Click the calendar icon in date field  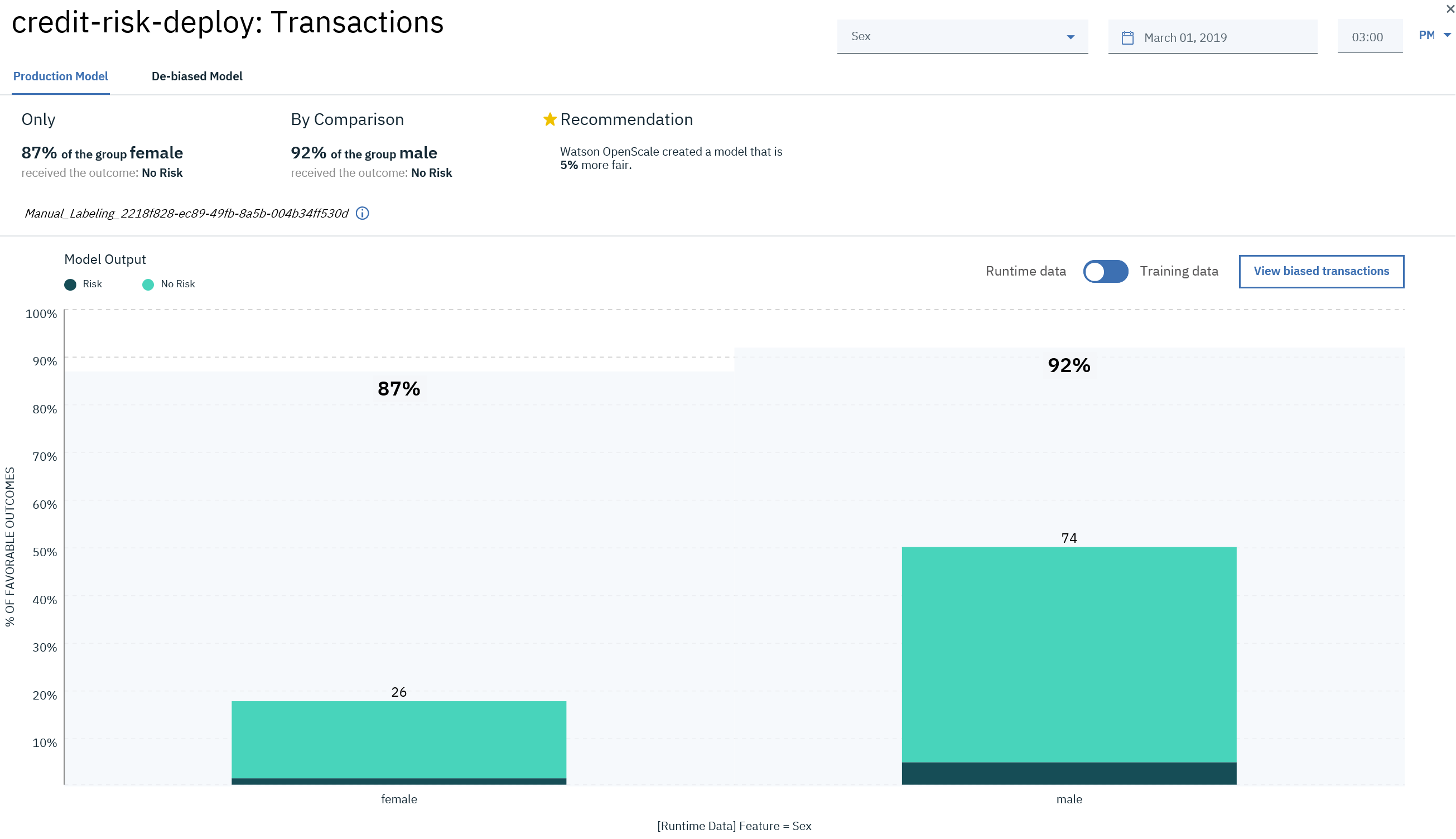(1127, 38)
